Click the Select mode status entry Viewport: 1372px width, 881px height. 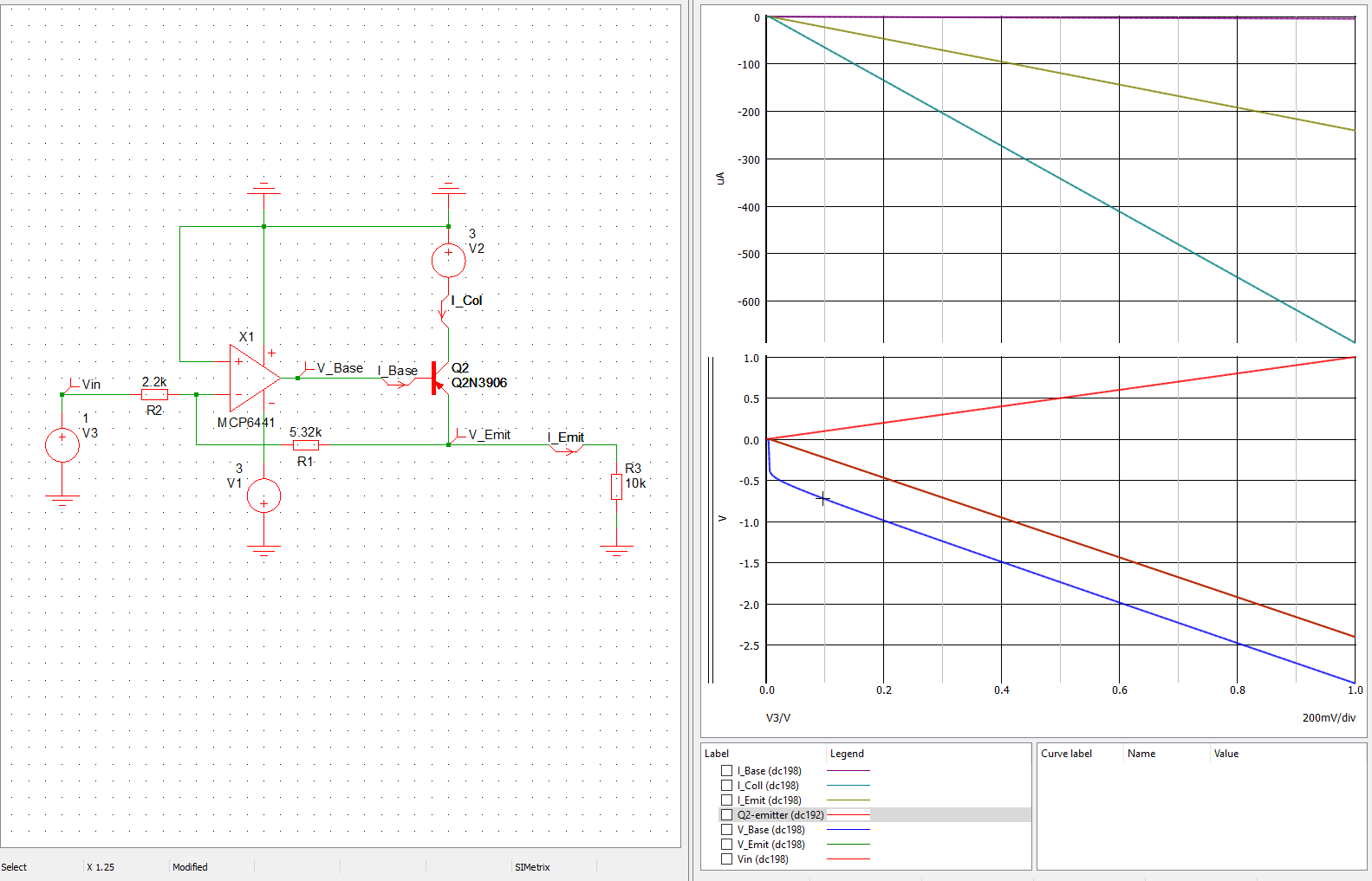click(x=14, y=867)
